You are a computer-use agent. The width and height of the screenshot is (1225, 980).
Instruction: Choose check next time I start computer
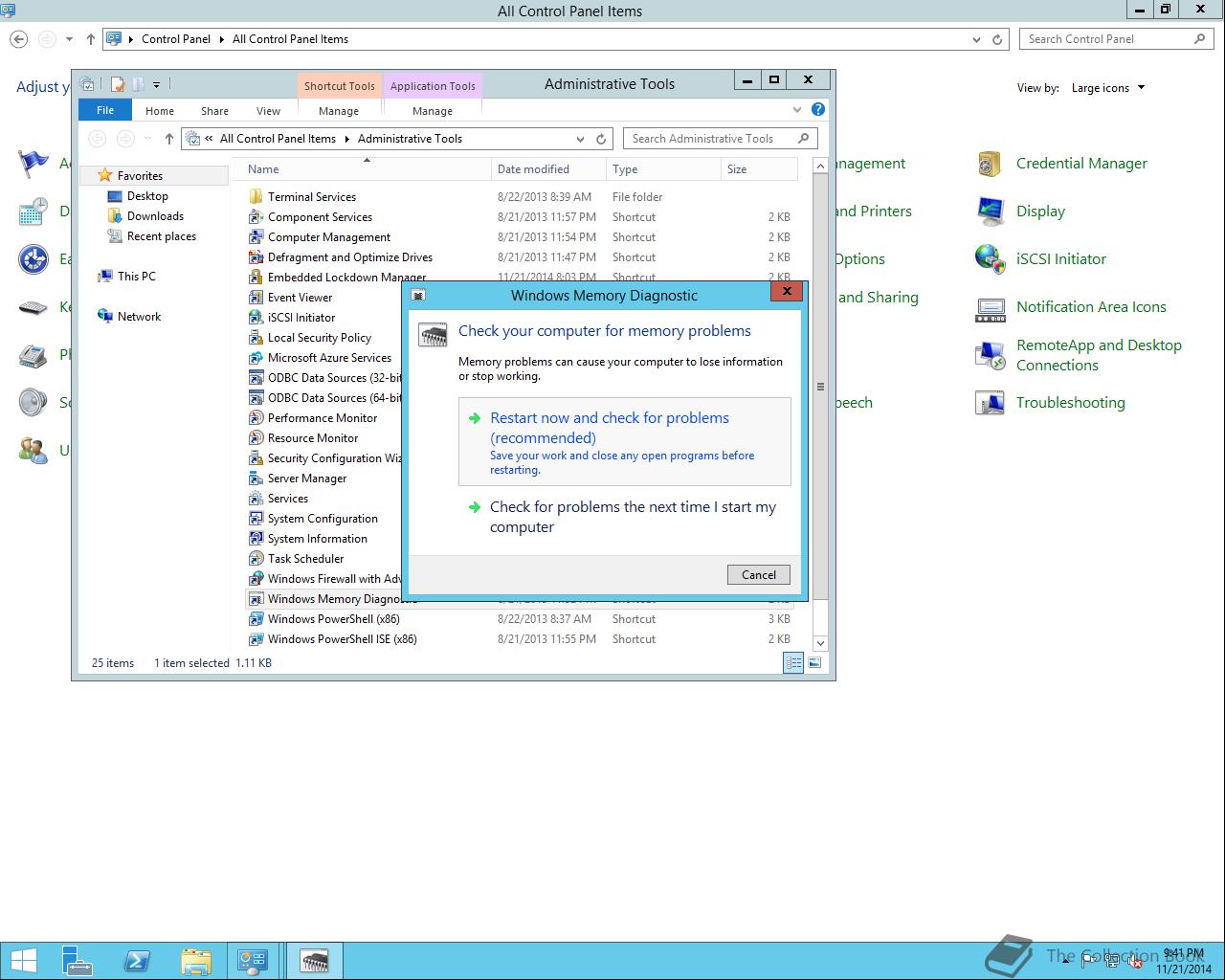625,517
